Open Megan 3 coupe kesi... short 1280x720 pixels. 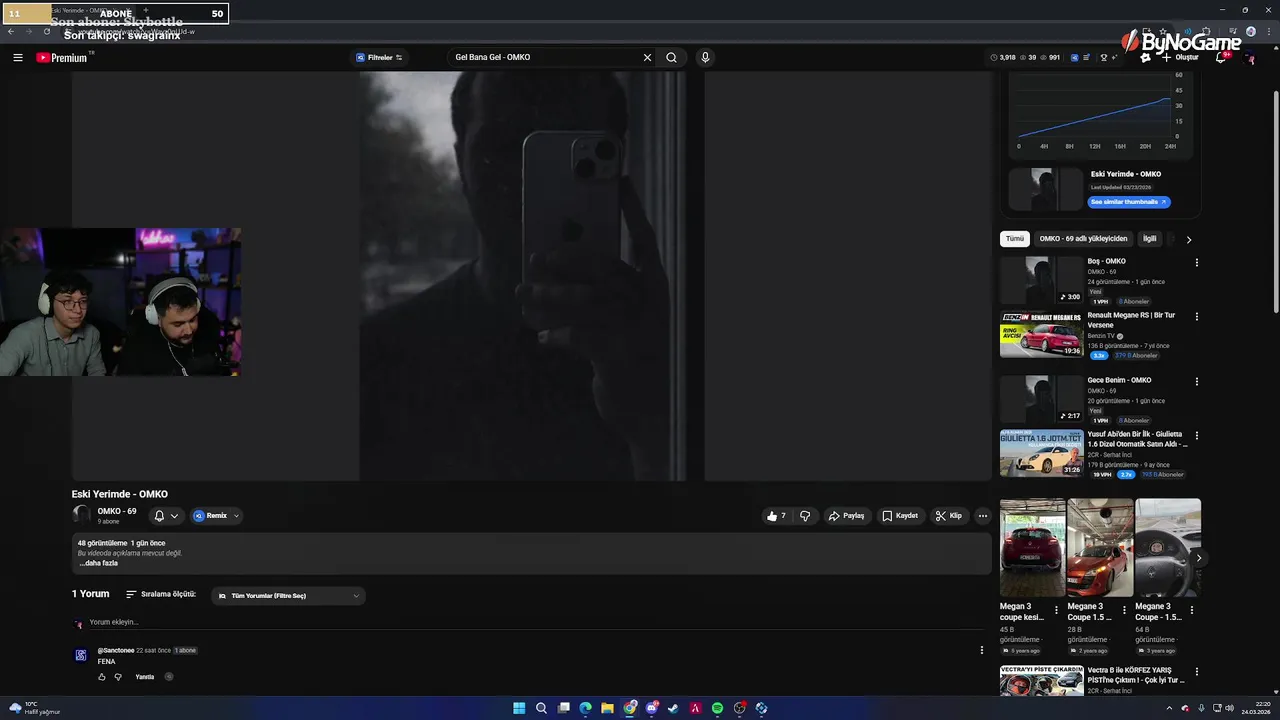1032,548
